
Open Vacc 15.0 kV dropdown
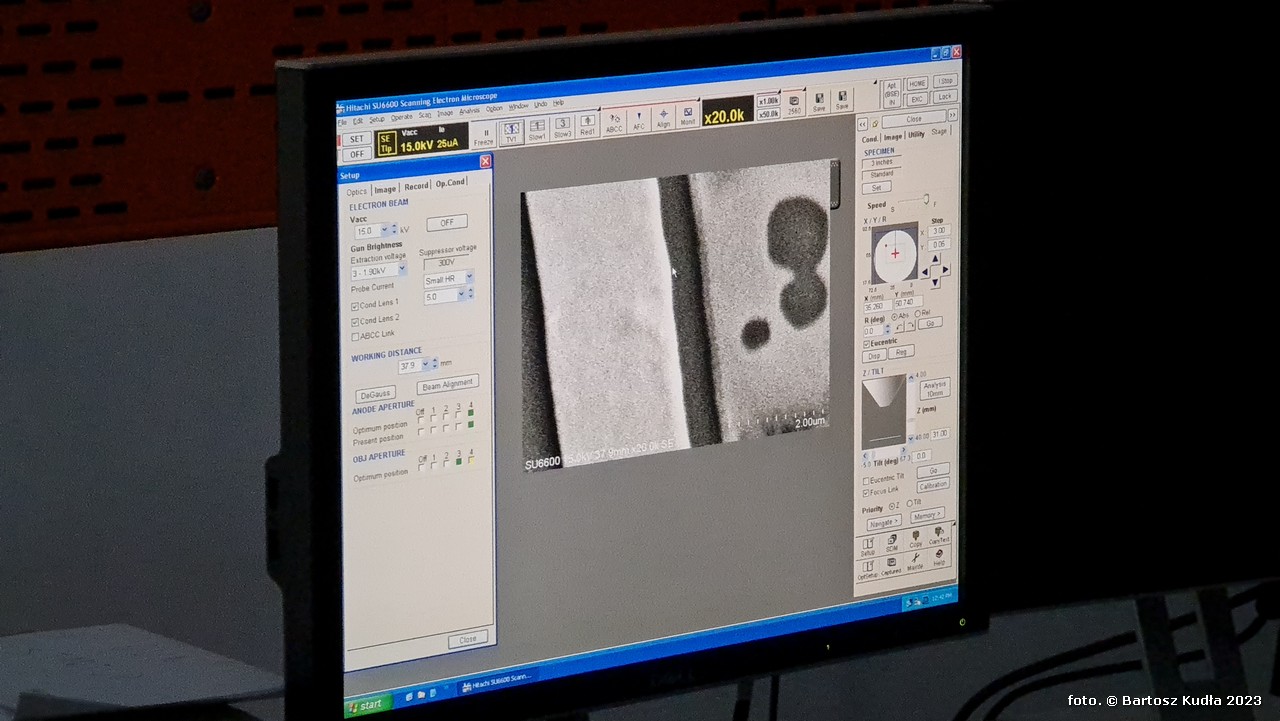[x=384, y=229]
